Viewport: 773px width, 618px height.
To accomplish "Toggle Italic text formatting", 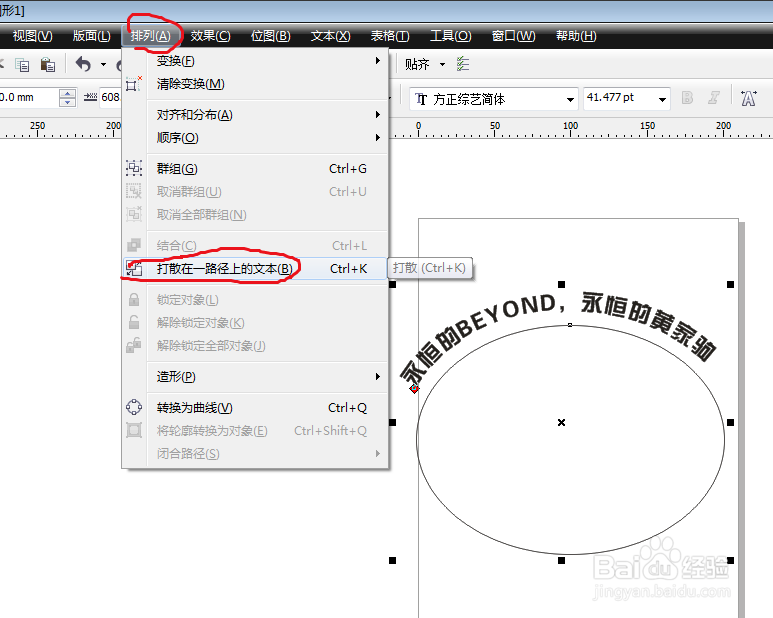I will pyautogui.click(x=713, y=98).
